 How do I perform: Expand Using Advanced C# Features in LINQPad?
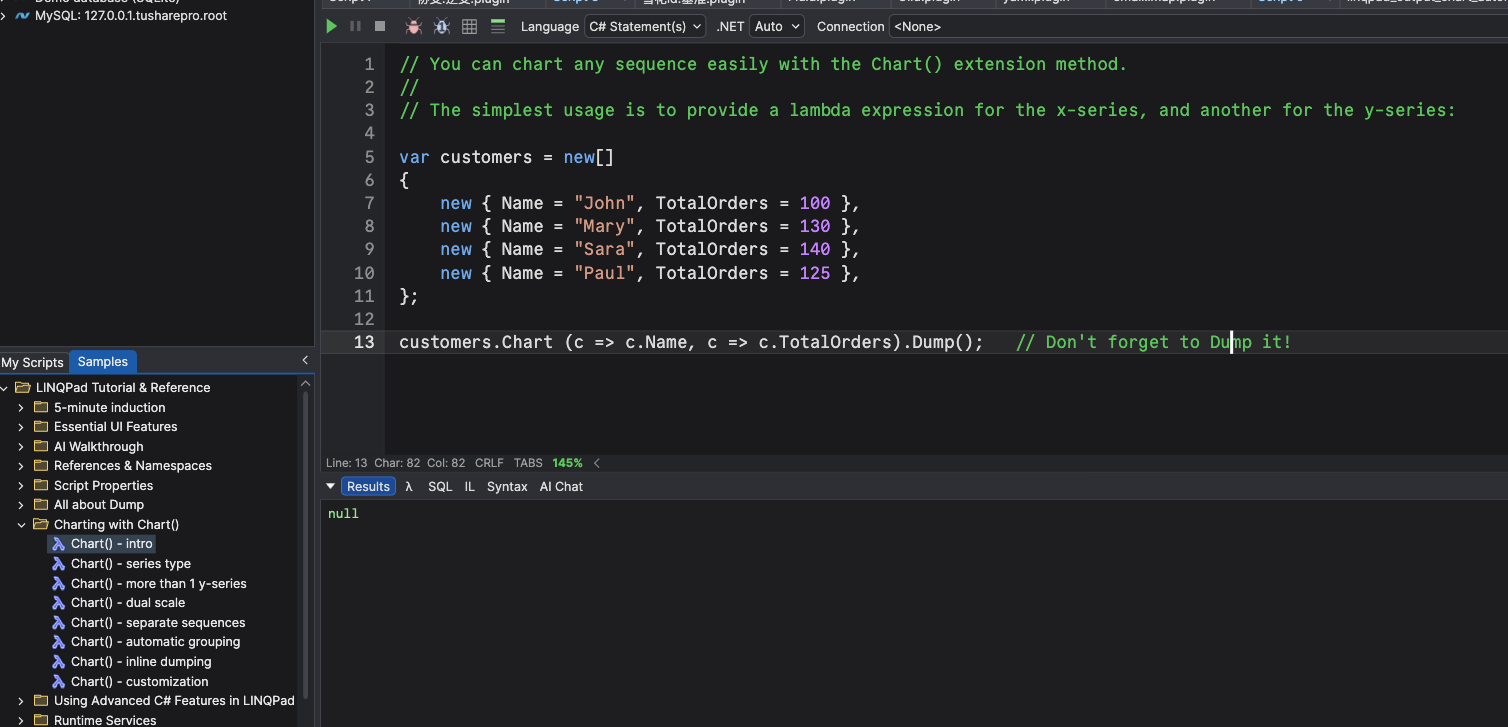[22, 701]
